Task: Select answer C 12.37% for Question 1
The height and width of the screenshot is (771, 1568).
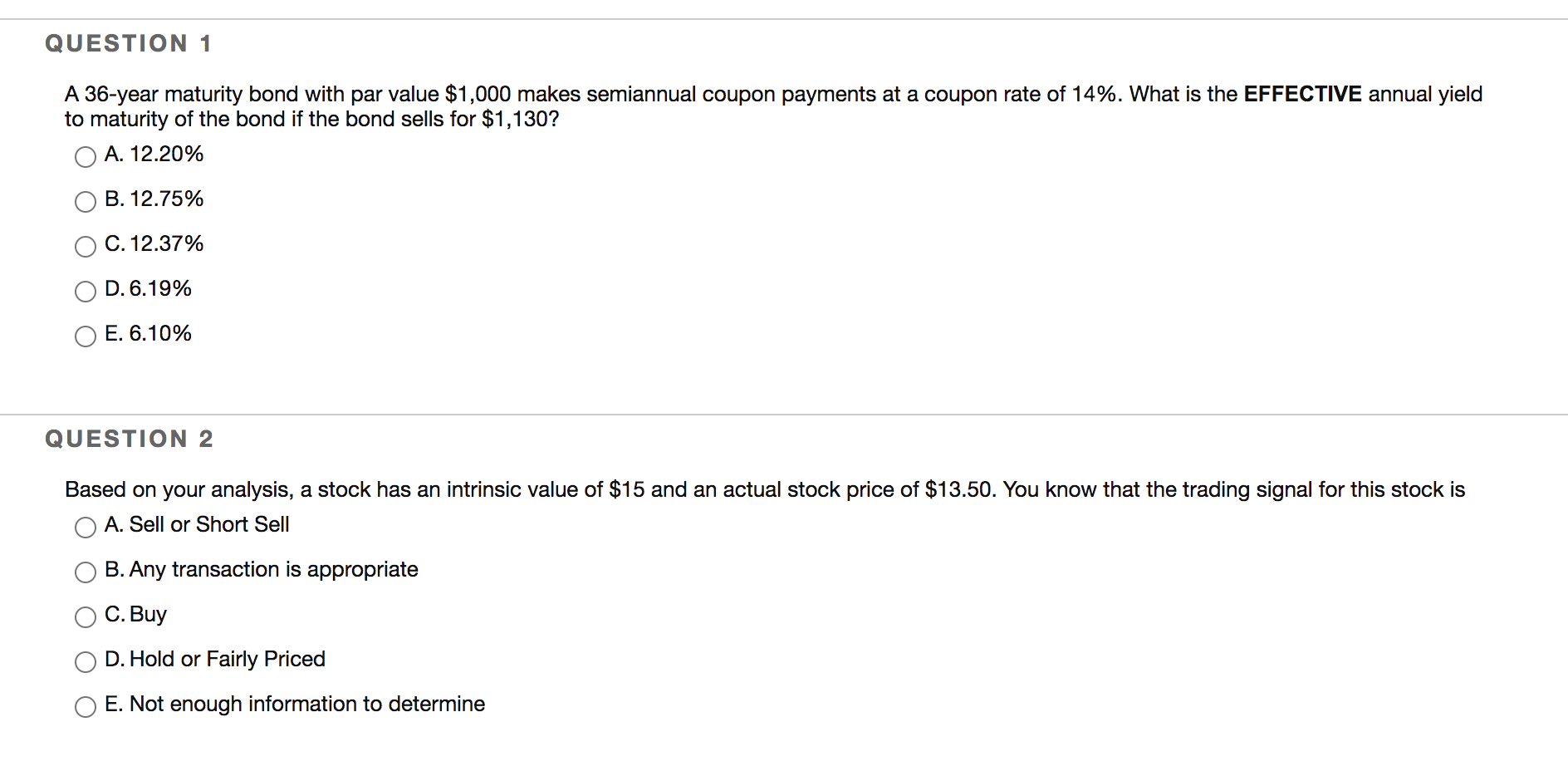Action: [x=85, y=246]
